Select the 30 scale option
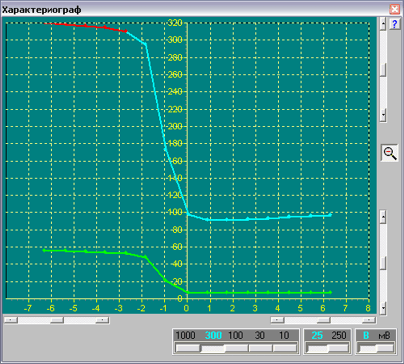 (x=260, y=335)
